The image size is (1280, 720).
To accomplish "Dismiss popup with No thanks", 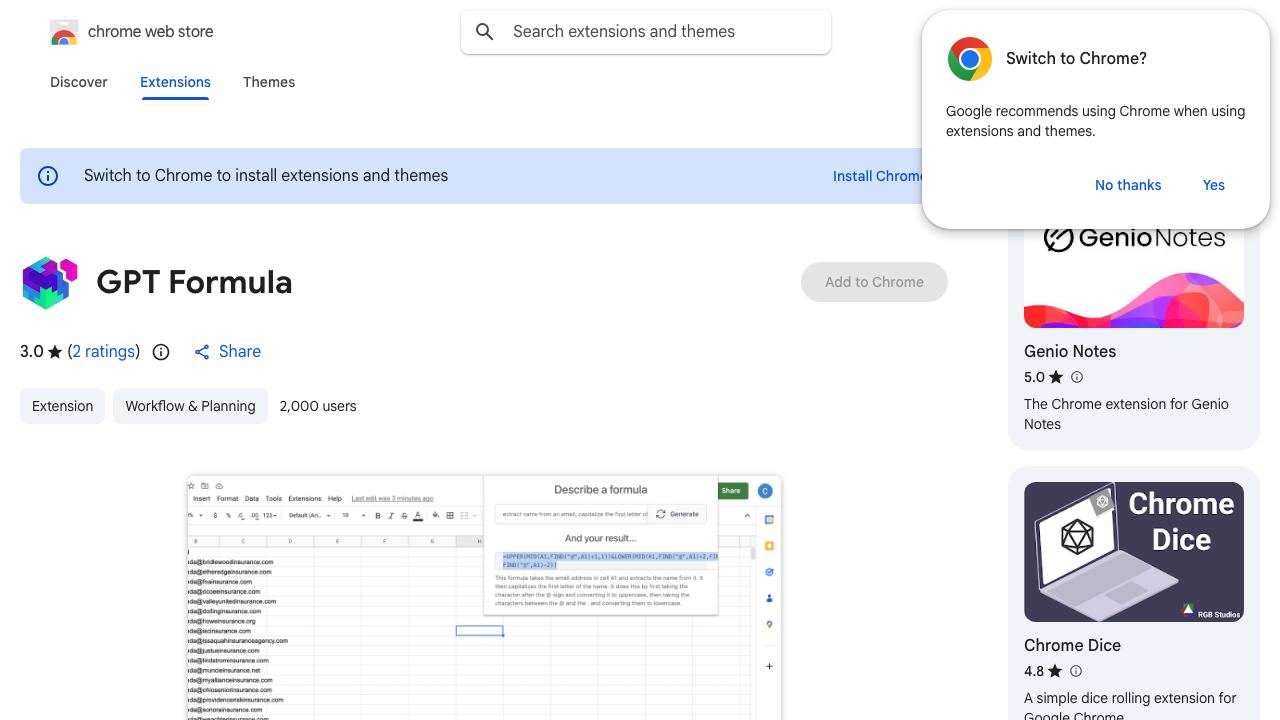I will click(1128, 185).
